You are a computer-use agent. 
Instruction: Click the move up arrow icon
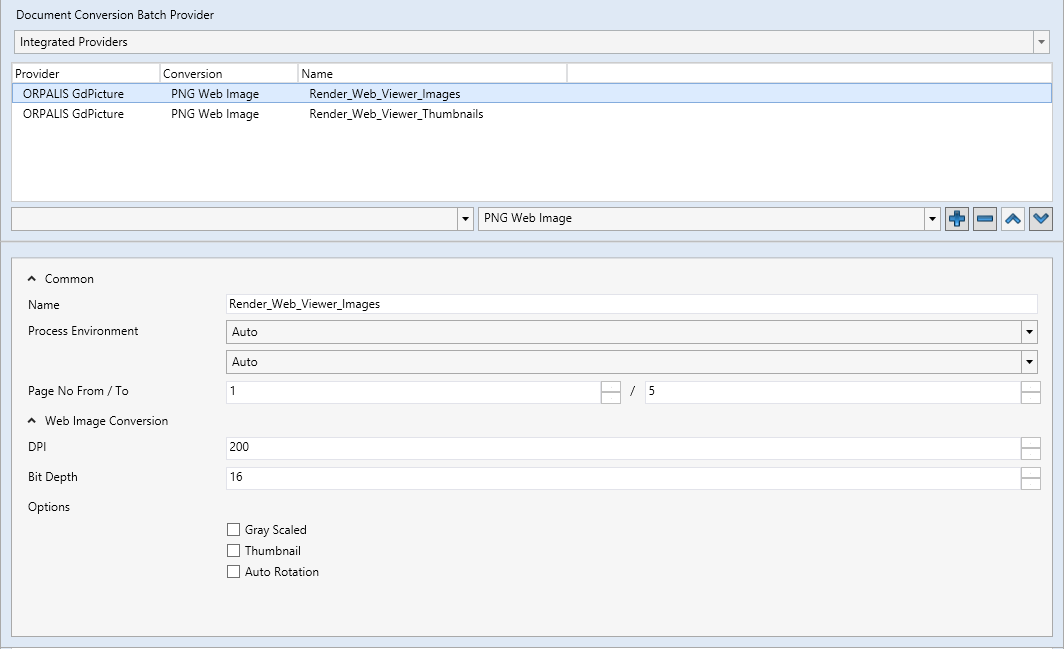1013,219
